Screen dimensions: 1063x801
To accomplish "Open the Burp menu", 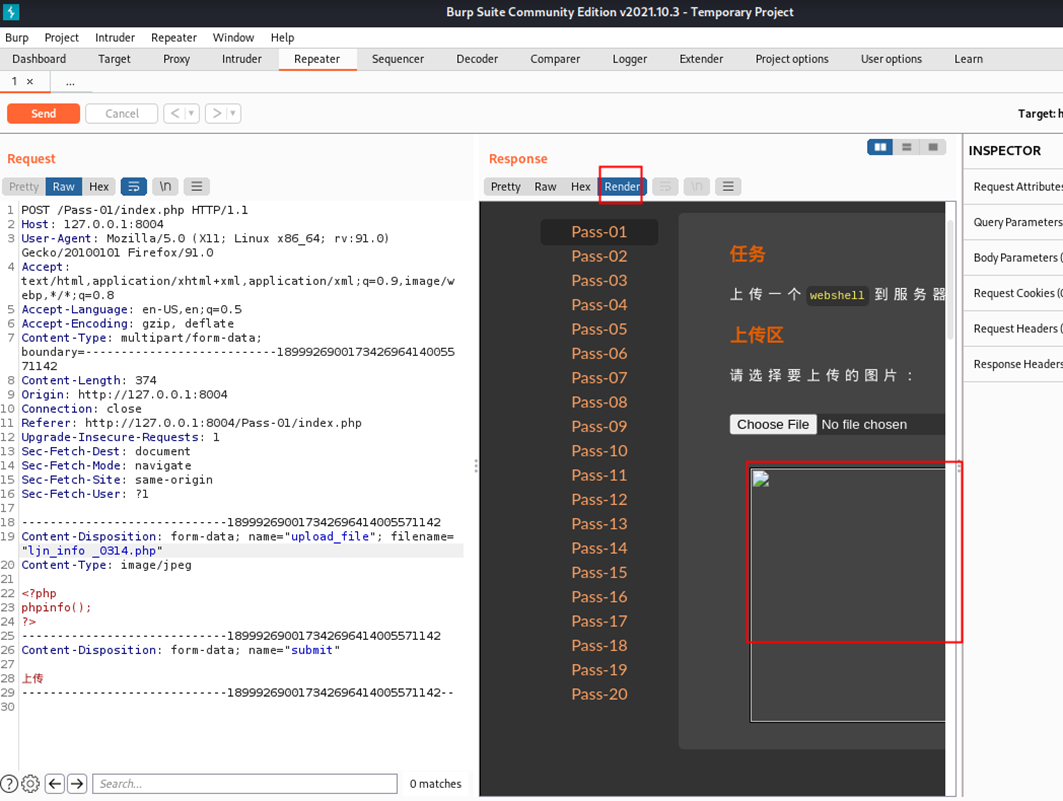I will 17,37.
